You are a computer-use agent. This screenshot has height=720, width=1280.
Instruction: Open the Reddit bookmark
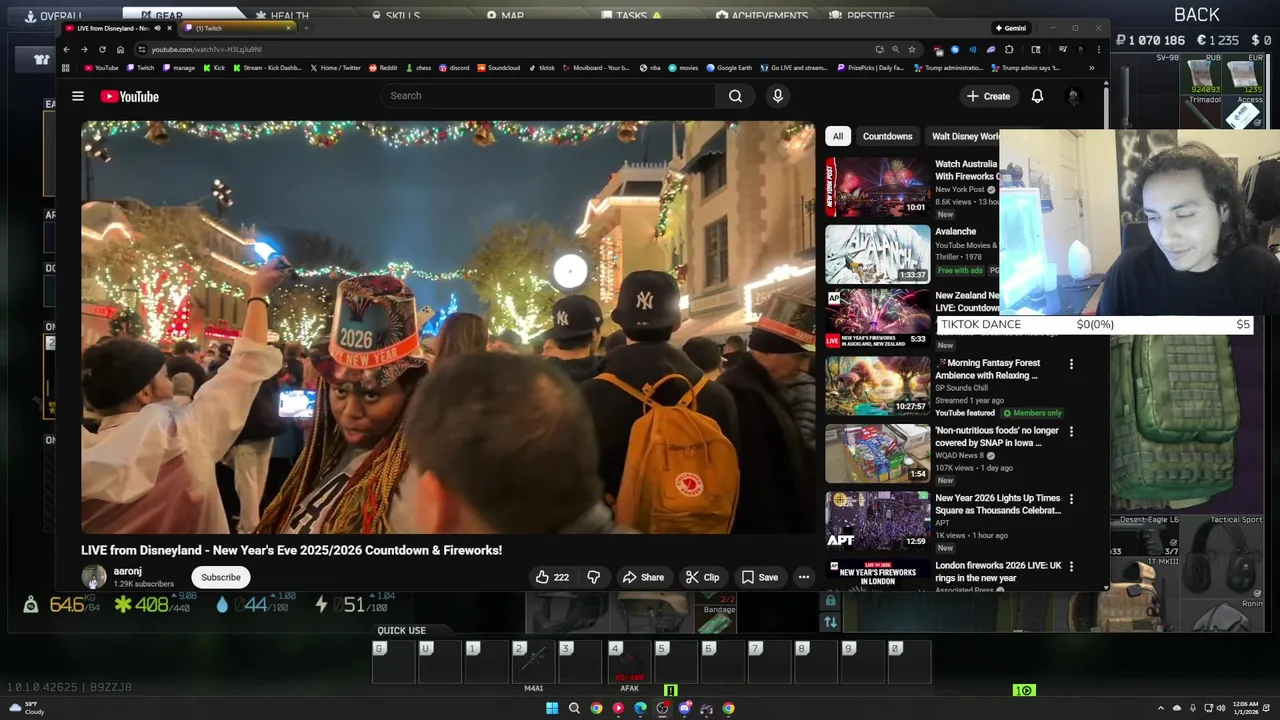click(383, 68)
